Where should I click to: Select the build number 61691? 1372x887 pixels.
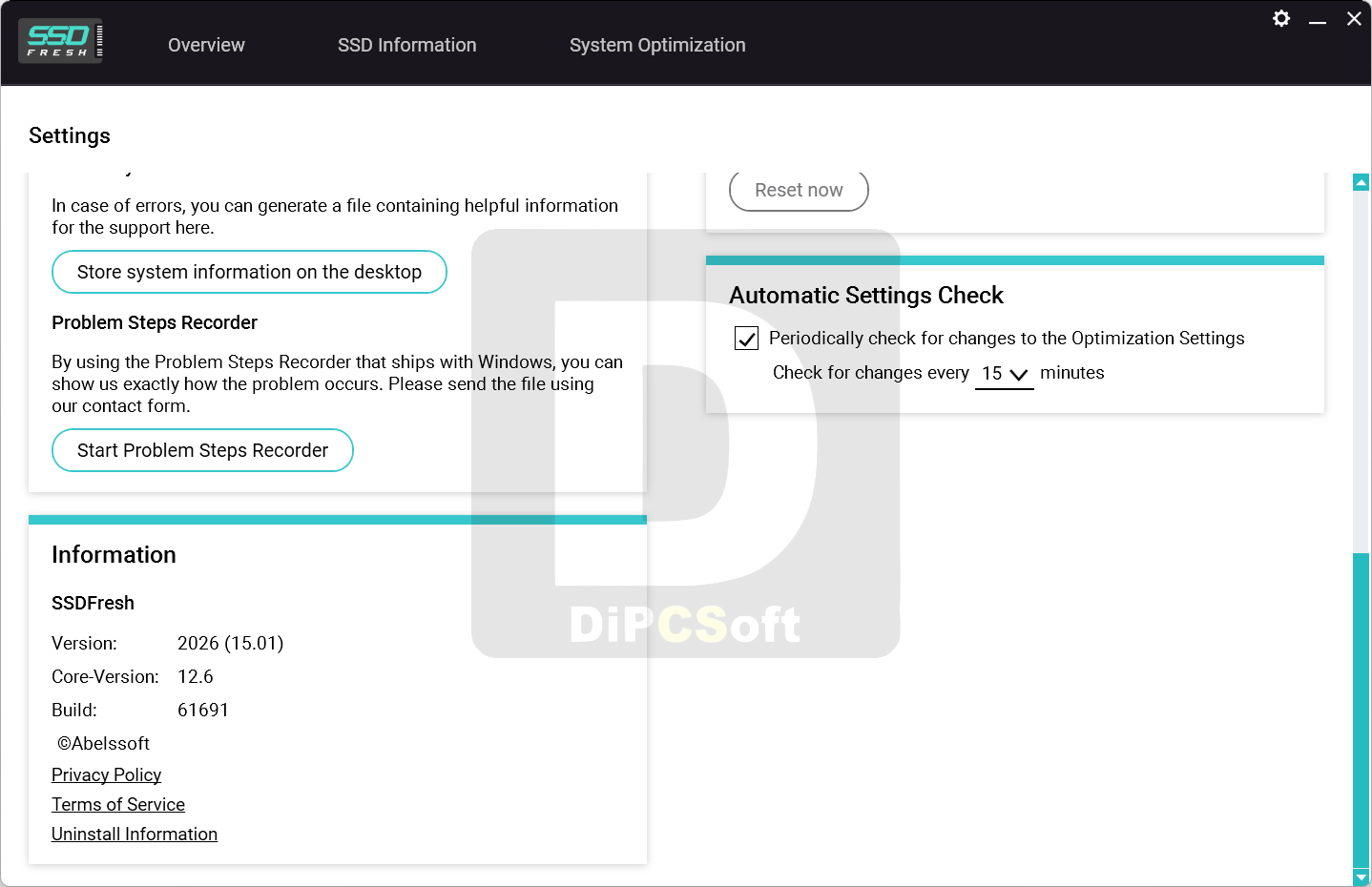203,710
